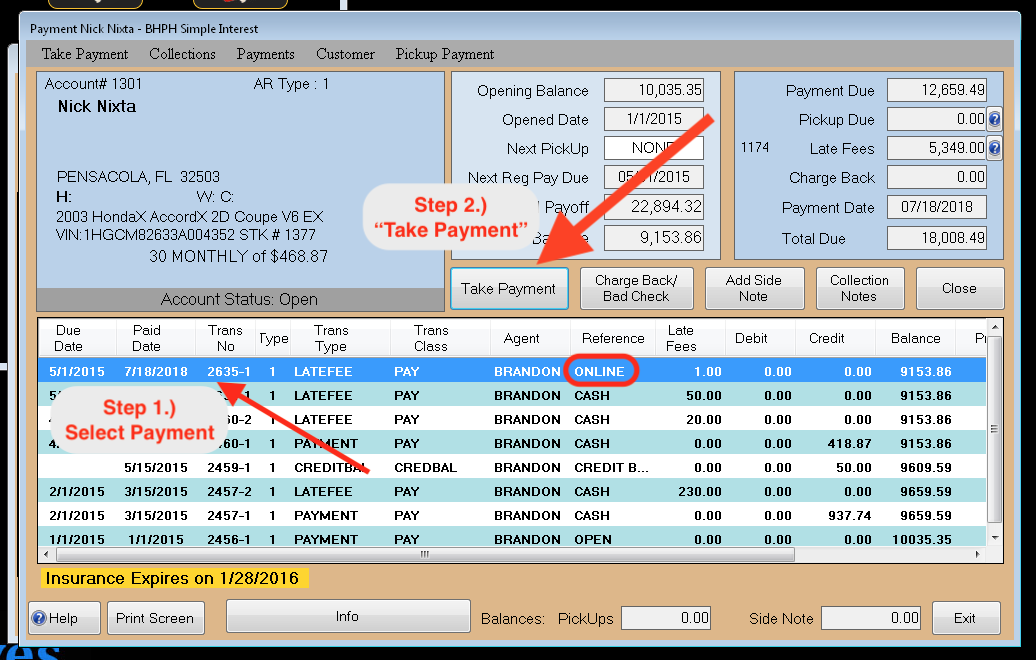Screen dimensions: 1036x660
Task: Click the Charge Back/Bad Check button
Action: click(636, 288)
